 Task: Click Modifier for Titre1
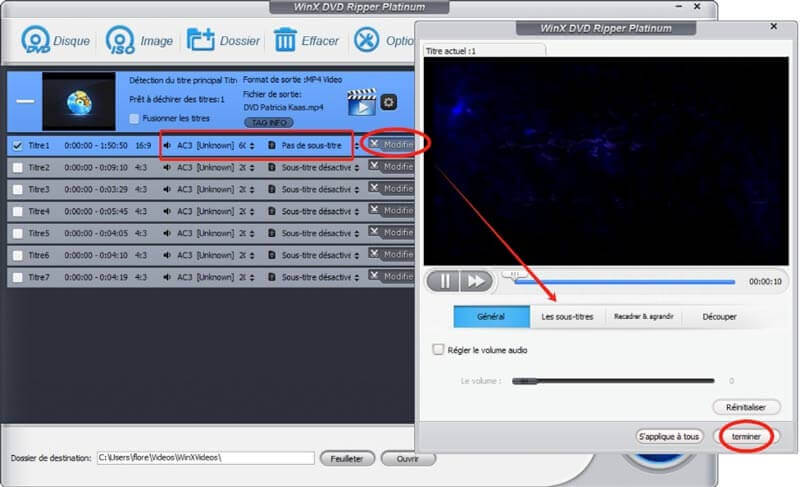pyautogui.click(x=391, y=145)
